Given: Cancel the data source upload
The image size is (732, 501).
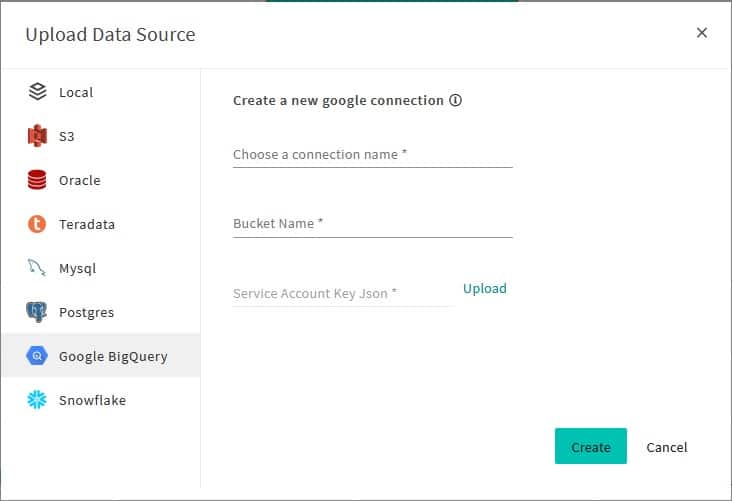Looking at the screenshot, I should (x=667, y=447).
